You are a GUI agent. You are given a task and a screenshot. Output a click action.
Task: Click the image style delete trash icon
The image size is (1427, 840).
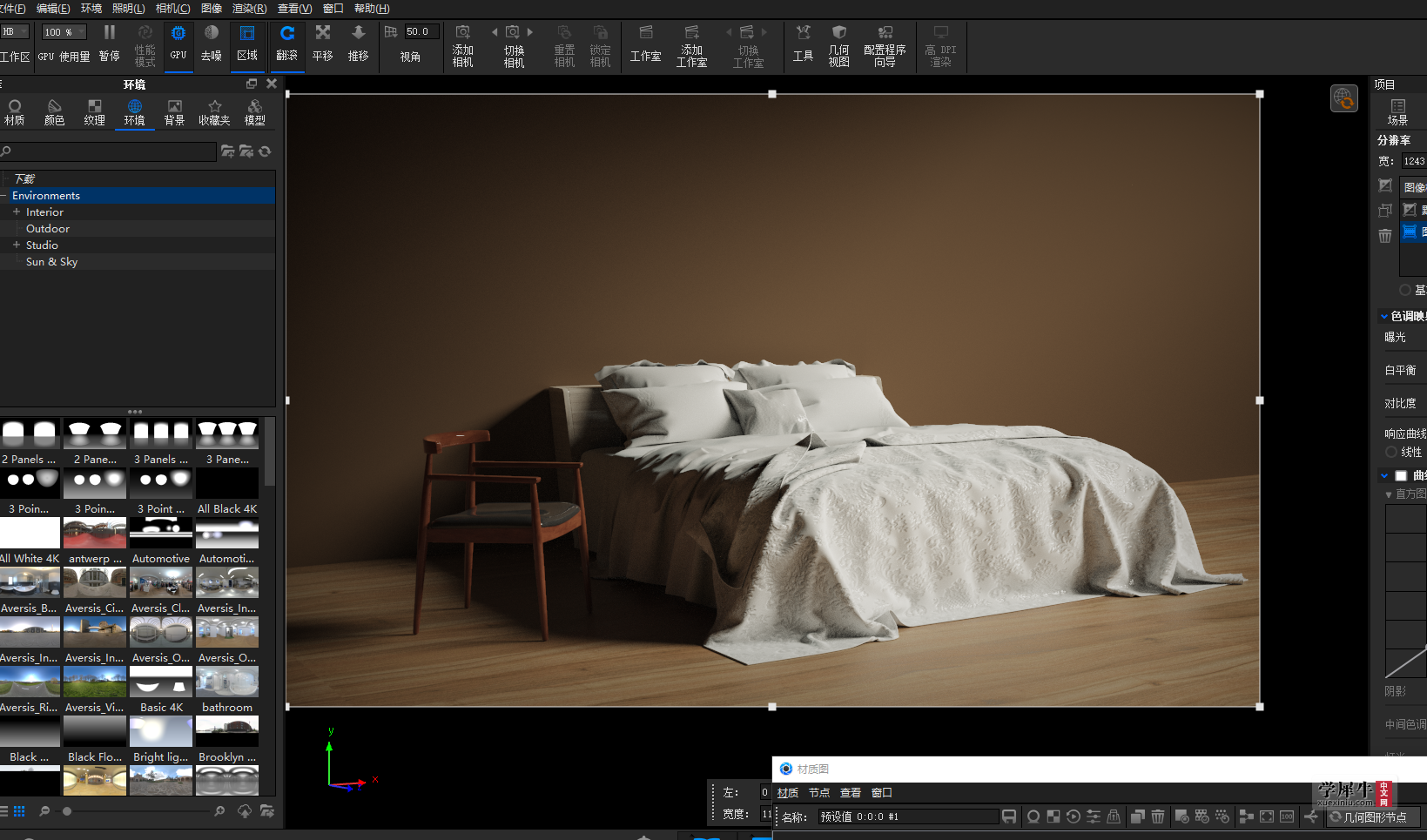tap(1385, 235)
